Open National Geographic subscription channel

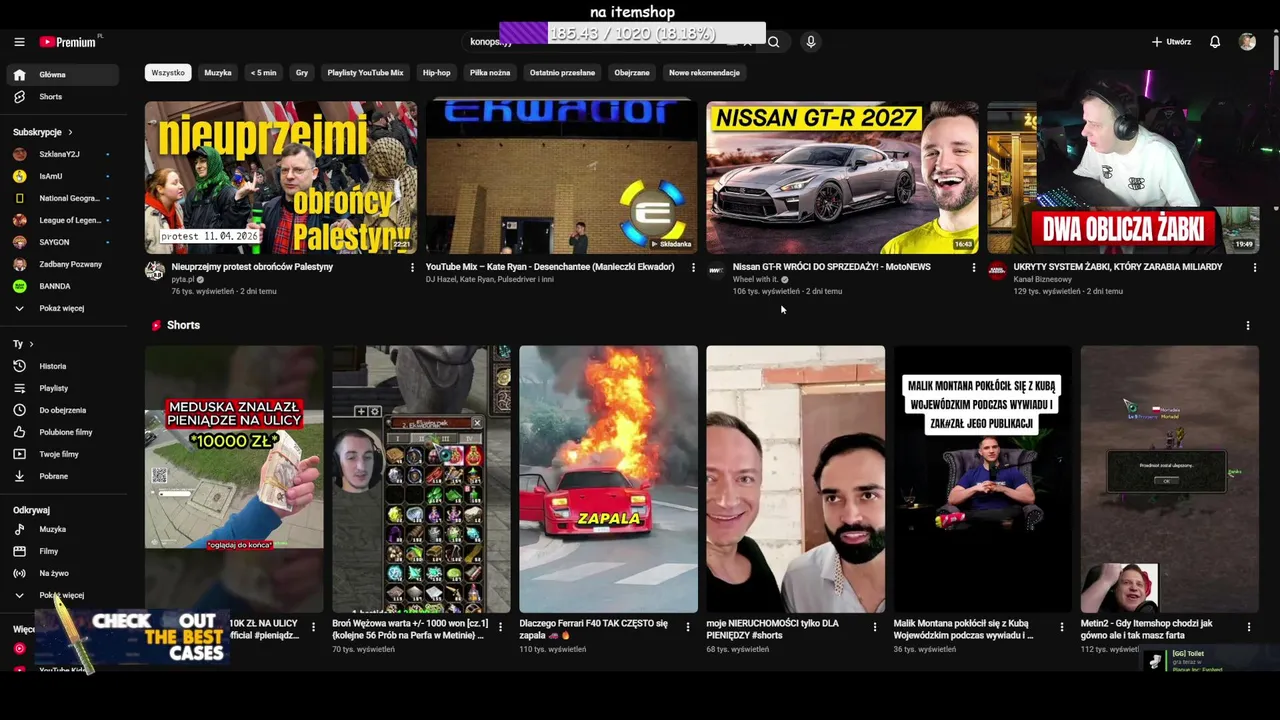pos(62,198)
